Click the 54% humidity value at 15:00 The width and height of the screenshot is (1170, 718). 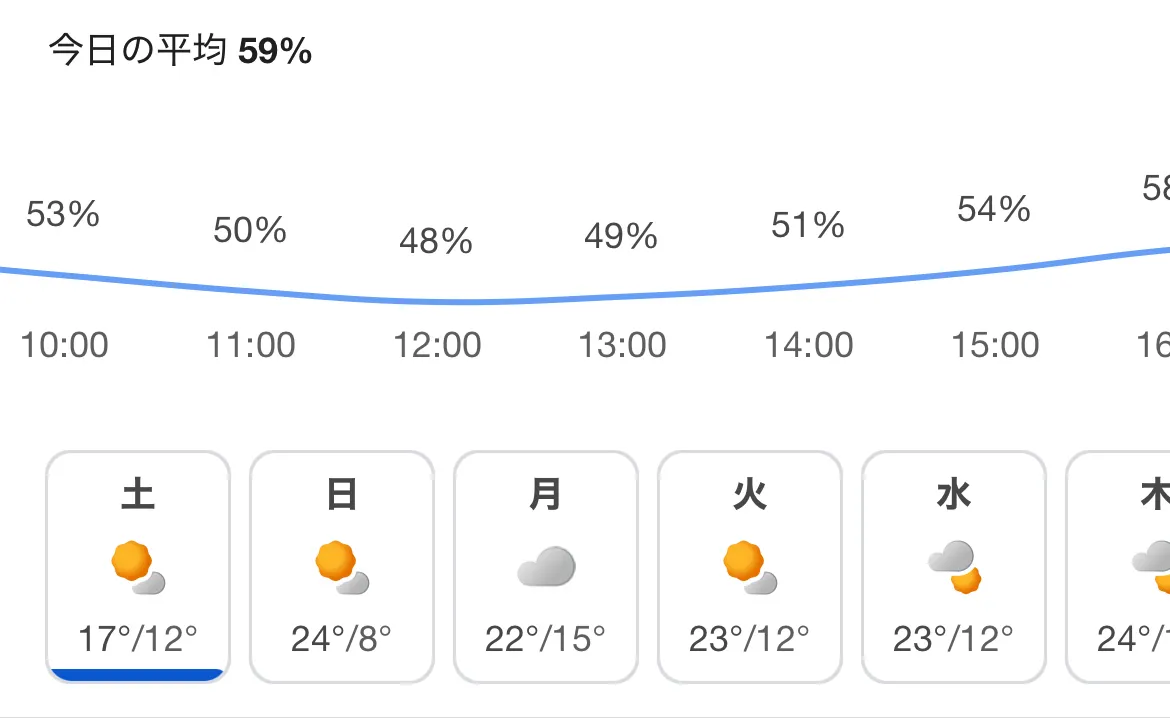(x=994, y=209)
